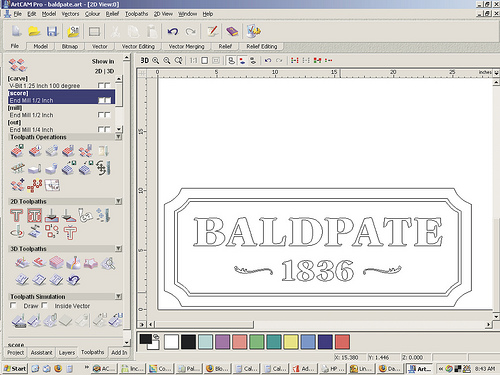This screenshot has height=375, width=500.
Task: Click canvas horizontal scrollbar right arrow
Action: point(488,324)
